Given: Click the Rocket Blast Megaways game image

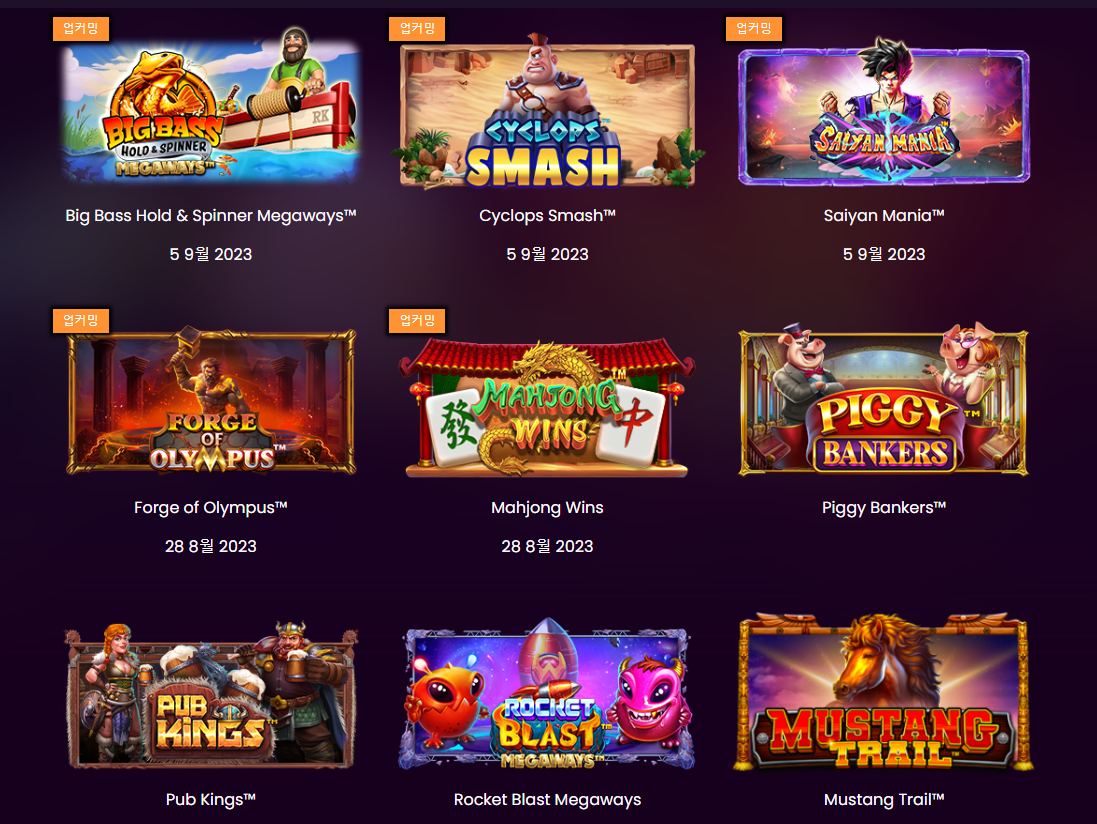Looking at the screenshot, I should [x=547, y=693].
